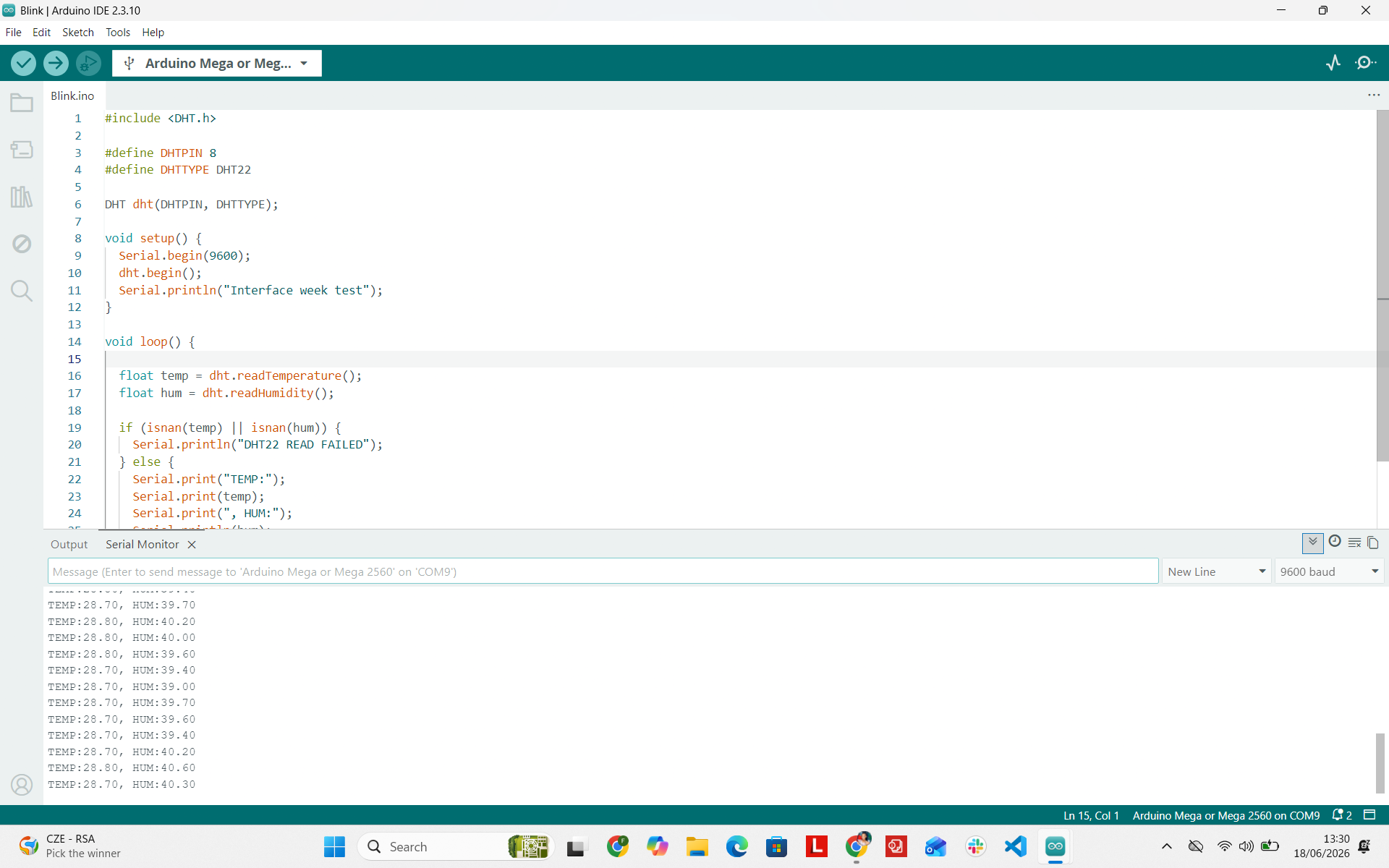Open the Tools menu
Screen dimensions: 1389x868
118,33
